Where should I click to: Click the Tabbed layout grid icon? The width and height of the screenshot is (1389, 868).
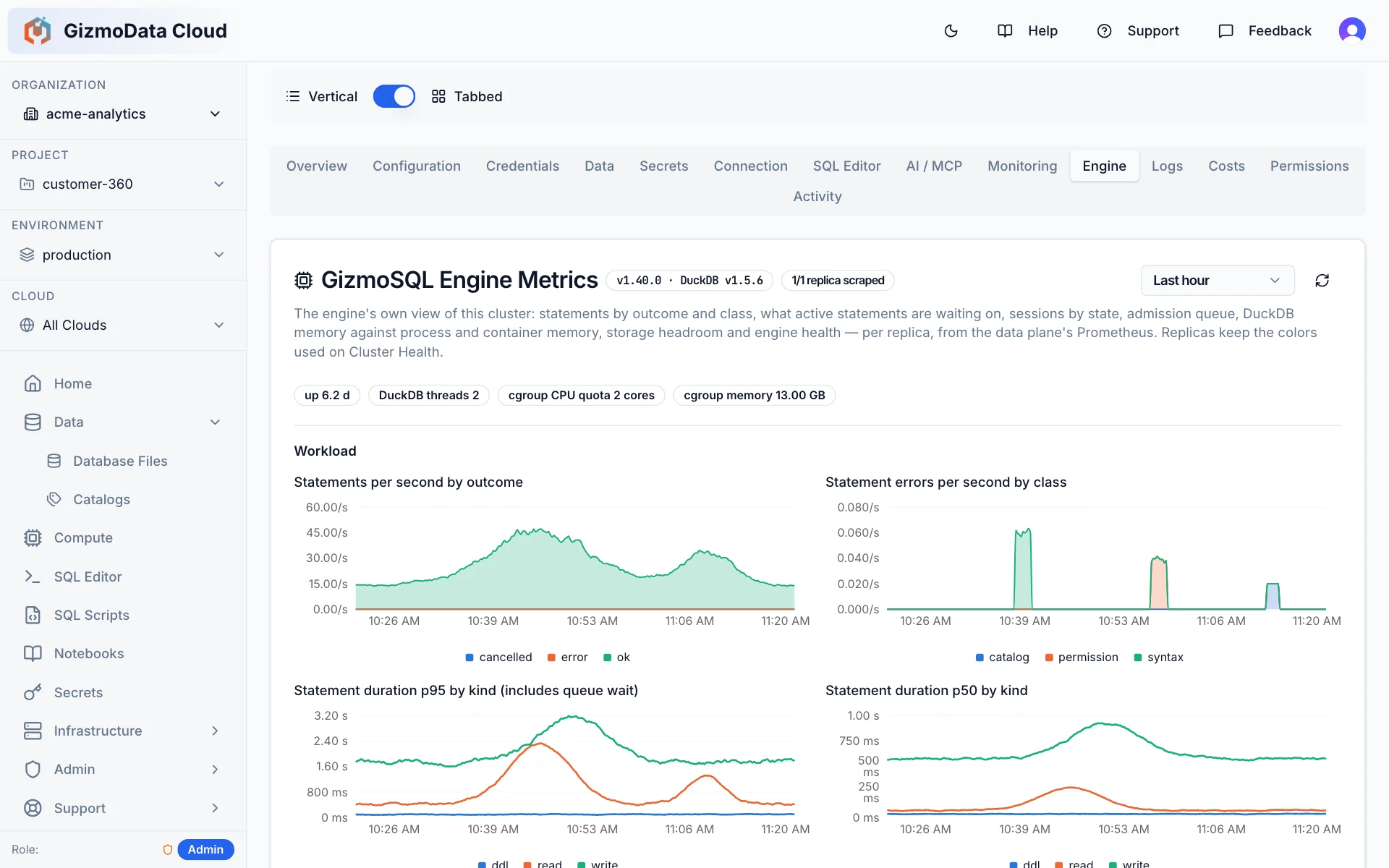tap(438, 96)
